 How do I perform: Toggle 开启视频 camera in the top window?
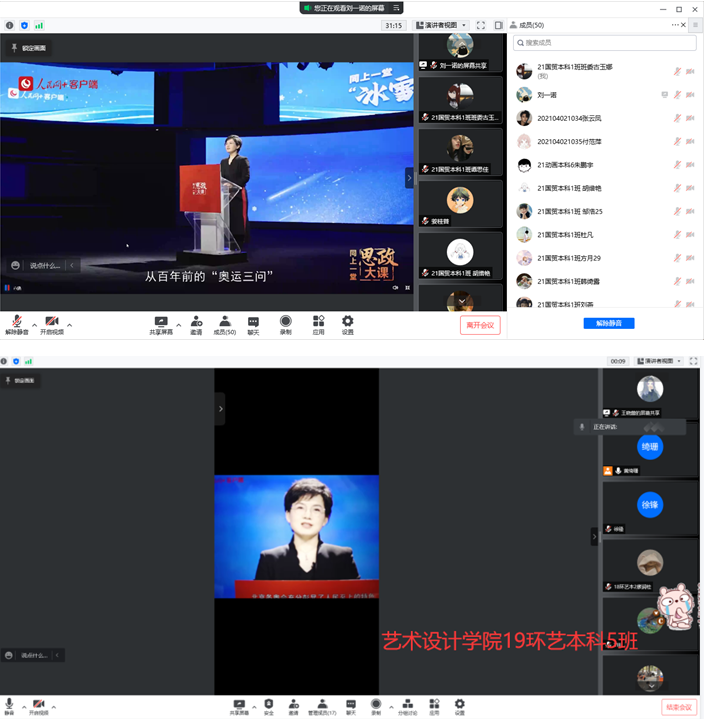point(51,324)
